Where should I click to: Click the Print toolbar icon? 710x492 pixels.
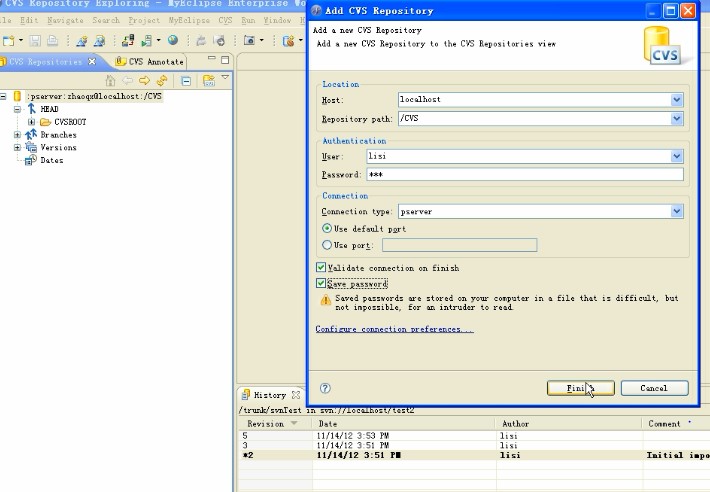[x=53, y=41]
